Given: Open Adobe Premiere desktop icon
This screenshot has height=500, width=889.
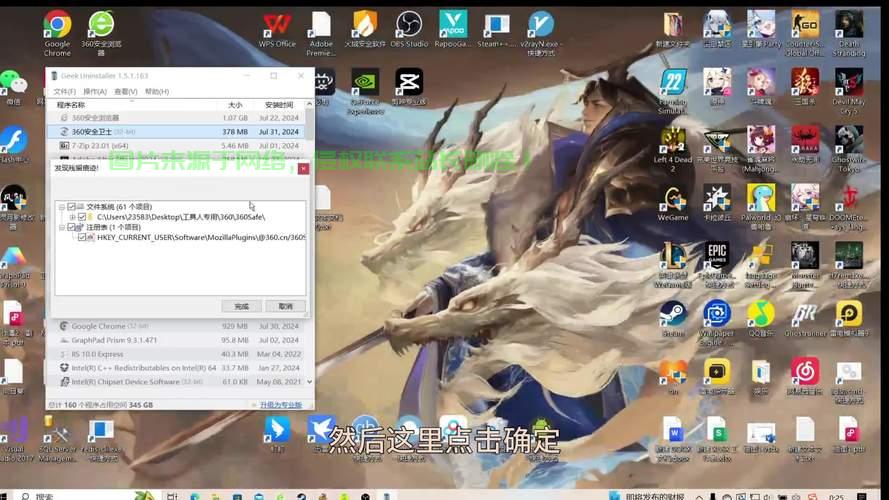Looking at the screenshot, I should coord(321,33).
